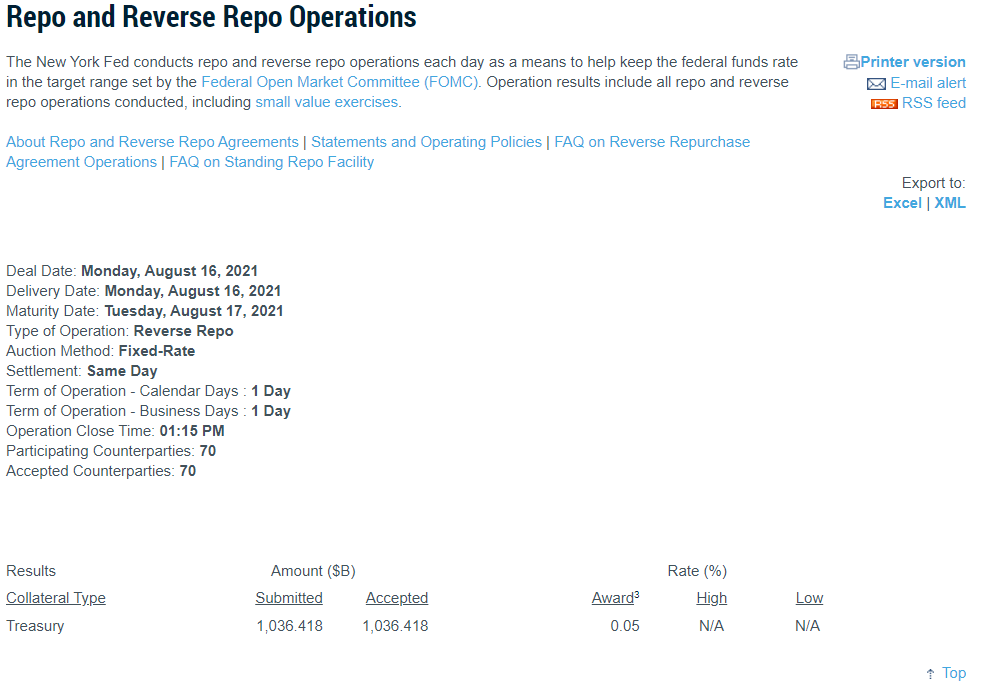The image size is (990, 694).
Task: Jump to Top of the page
Action: 953,673
